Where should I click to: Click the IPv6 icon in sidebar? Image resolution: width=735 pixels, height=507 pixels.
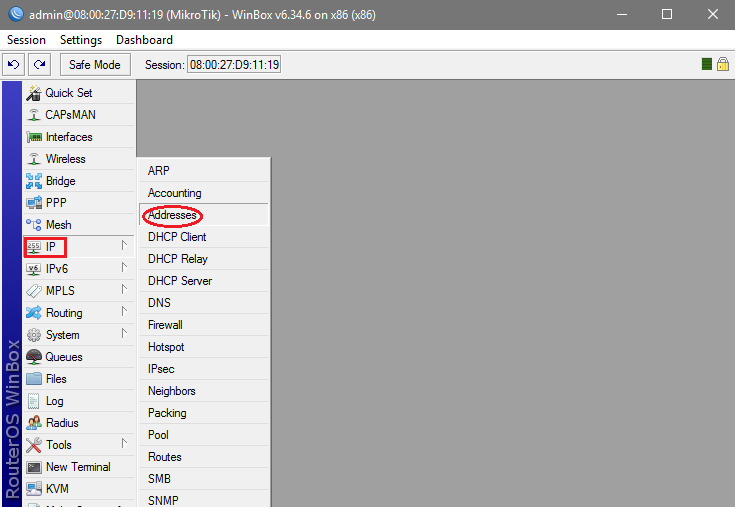coord(34,269)
